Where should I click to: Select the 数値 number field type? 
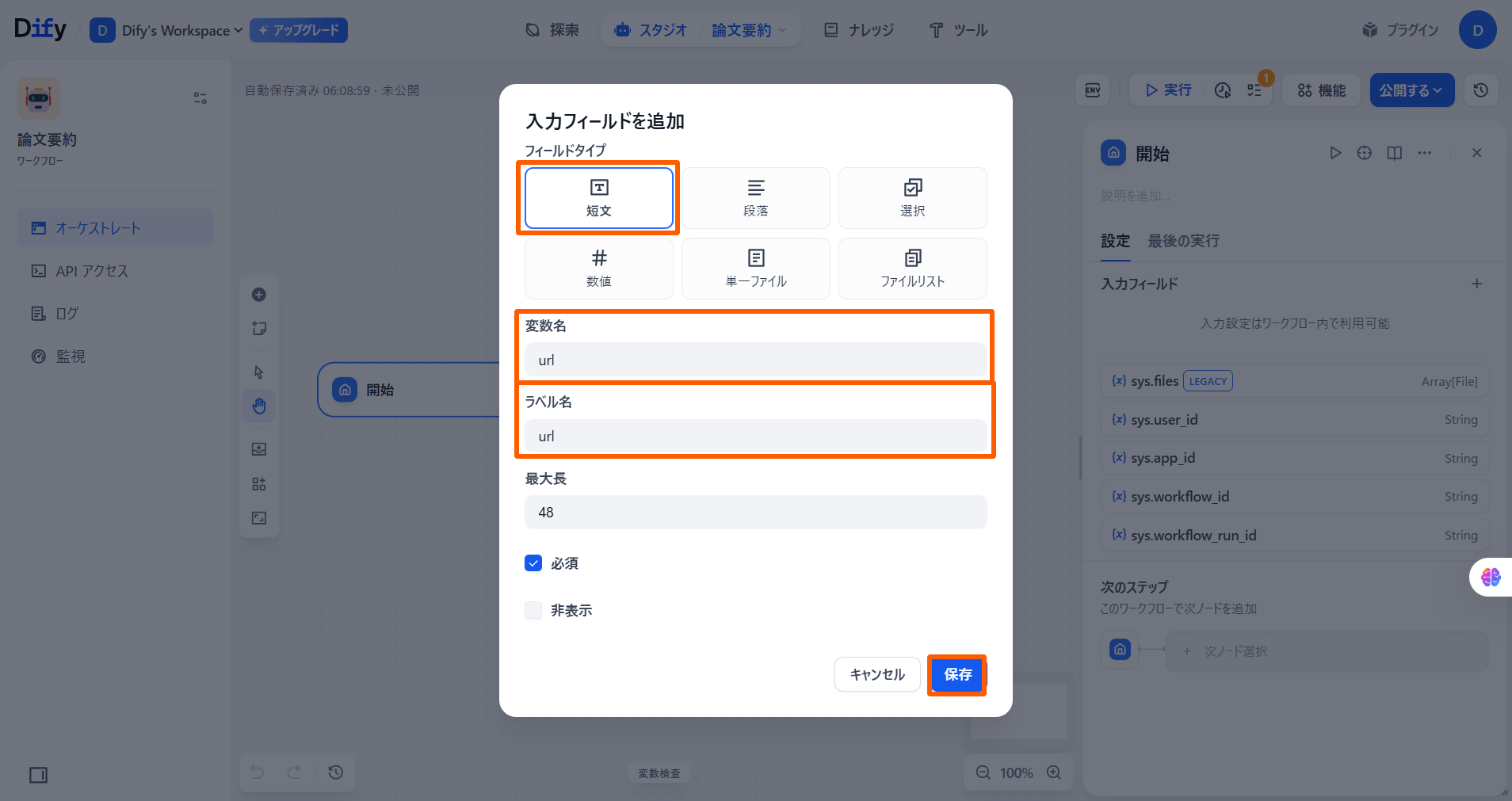pyautogui.click(x=598, y=269)
